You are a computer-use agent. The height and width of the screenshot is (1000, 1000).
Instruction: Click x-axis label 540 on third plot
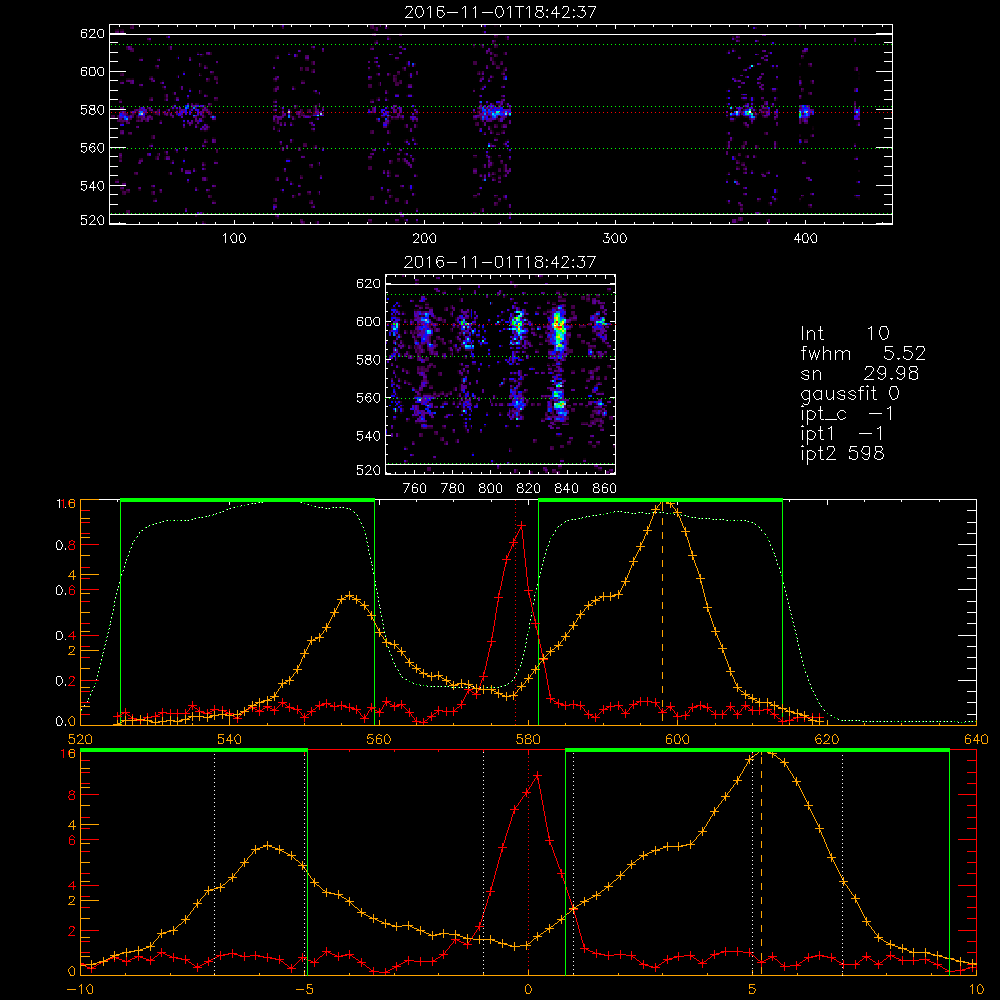230,739
